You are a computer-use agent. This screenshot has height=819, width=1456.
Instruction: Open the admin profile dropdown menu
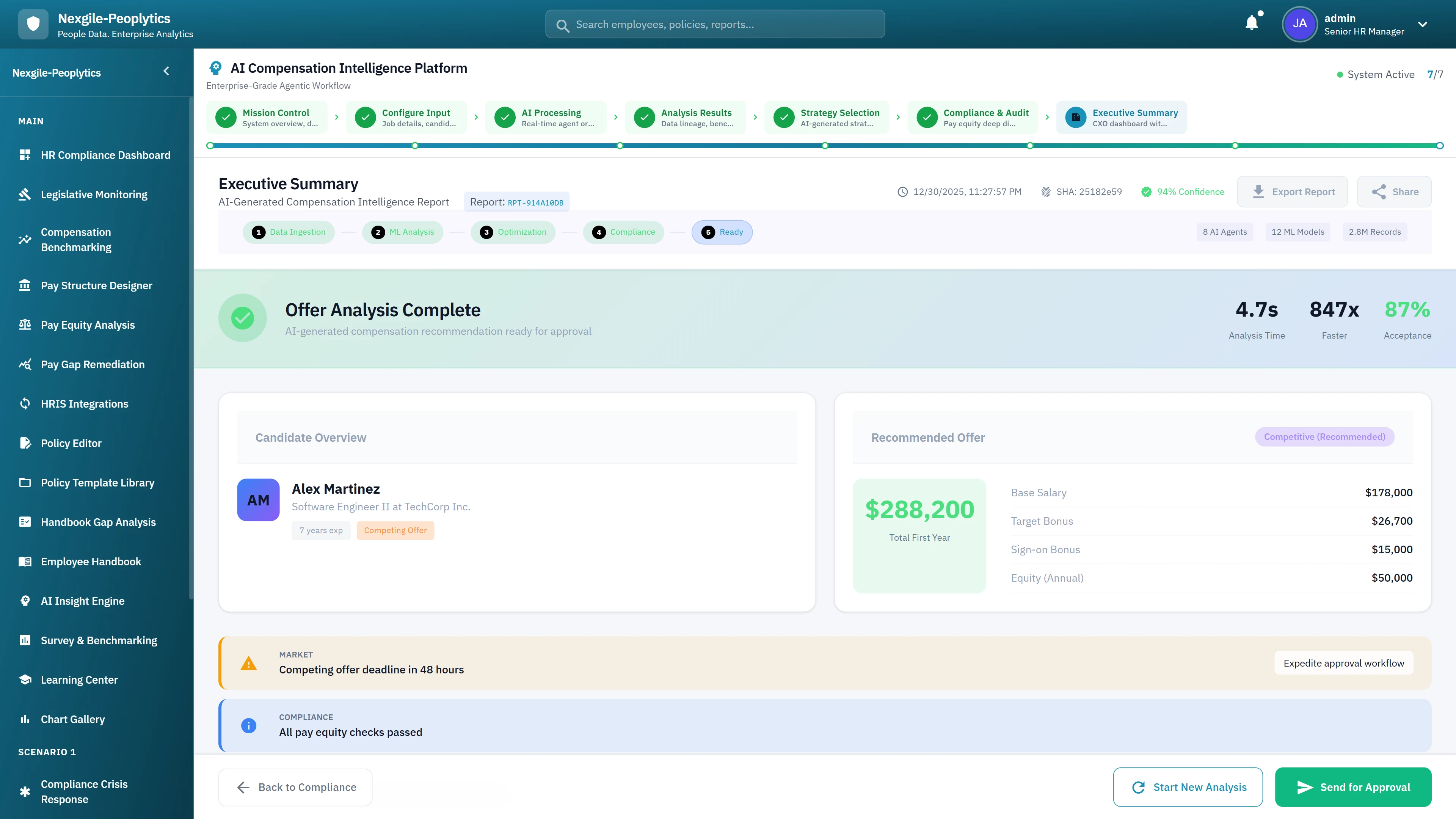[x=1423, y=24]
